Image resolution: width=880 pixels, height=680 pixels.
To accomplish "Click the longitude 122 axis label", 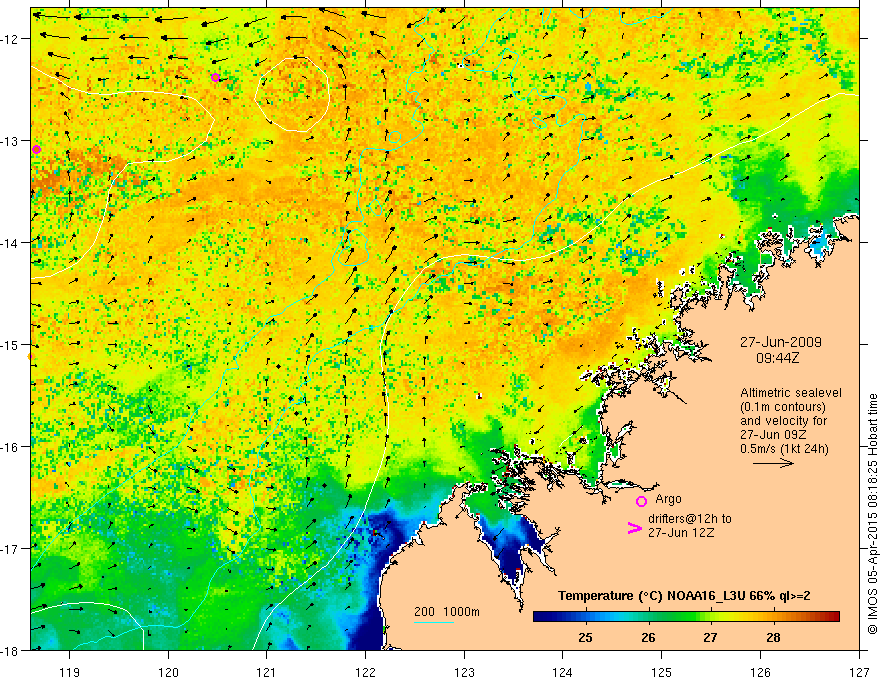I will tap(365, 672).
